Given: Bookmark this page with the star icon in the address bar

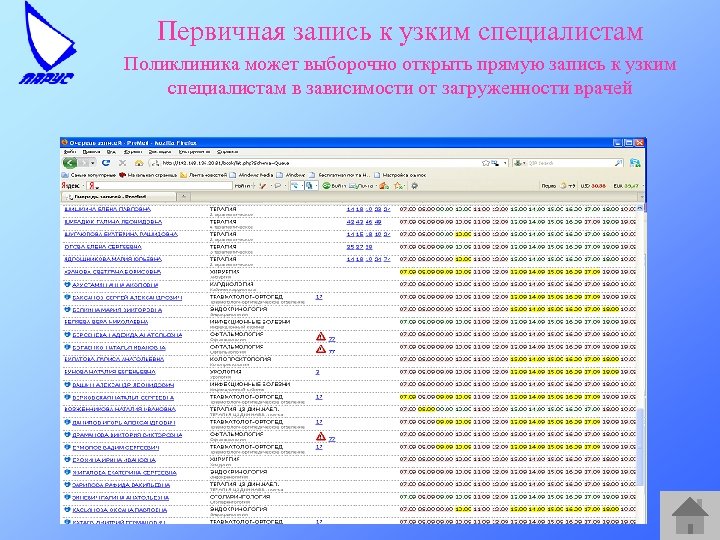Looking at the screenshot, I should [x=485, y=163].
